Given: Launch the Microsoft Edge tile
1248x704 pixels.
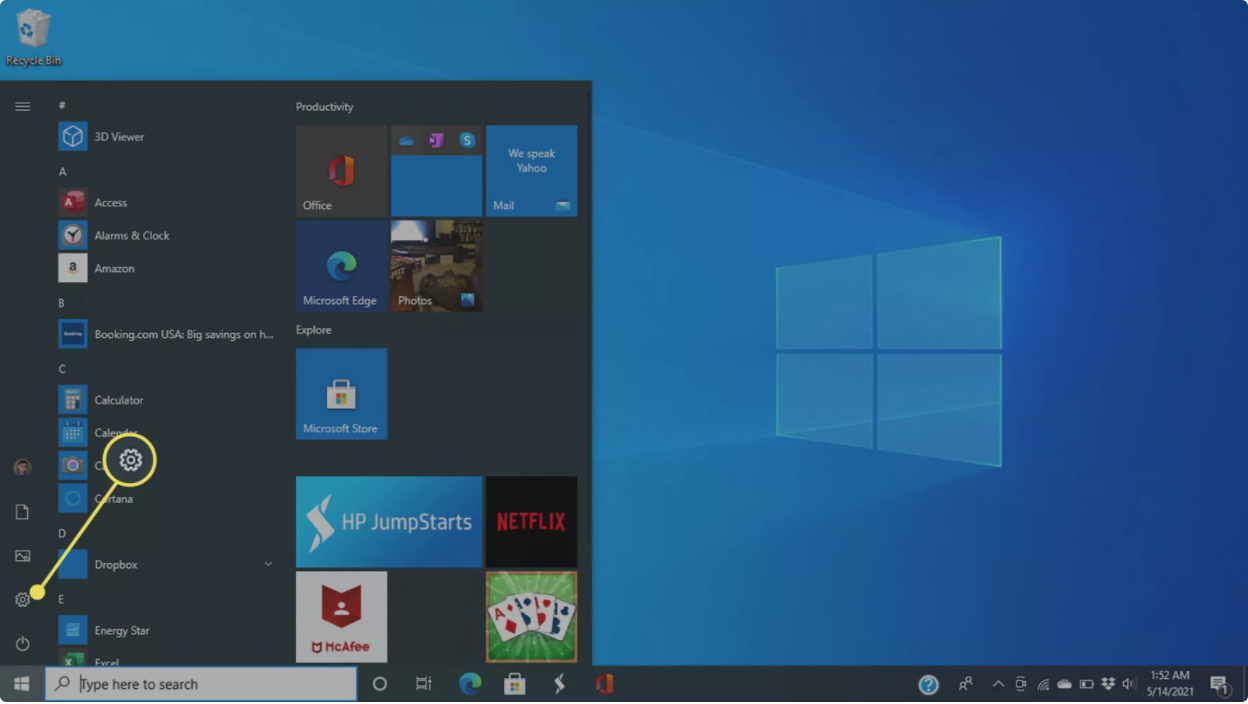Looking at the screenshot, I should point(341,266).
